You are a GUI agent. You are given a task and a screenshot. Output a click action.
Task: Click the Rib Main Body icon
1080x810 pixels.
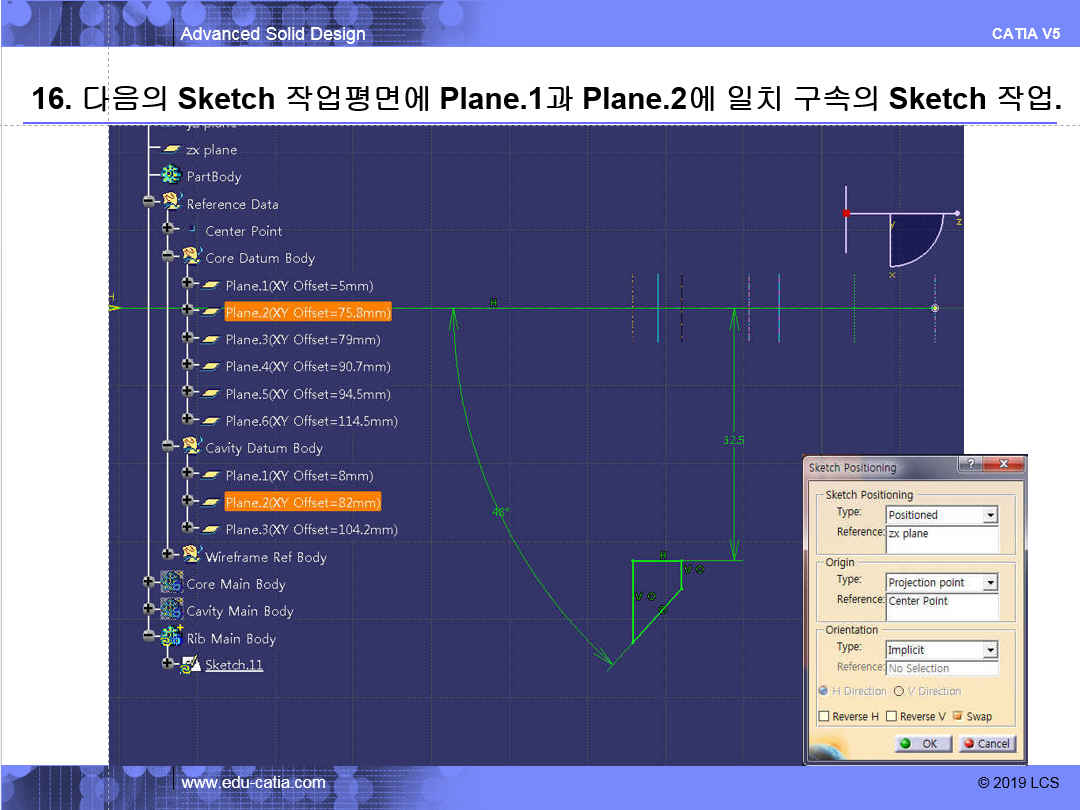171,637
